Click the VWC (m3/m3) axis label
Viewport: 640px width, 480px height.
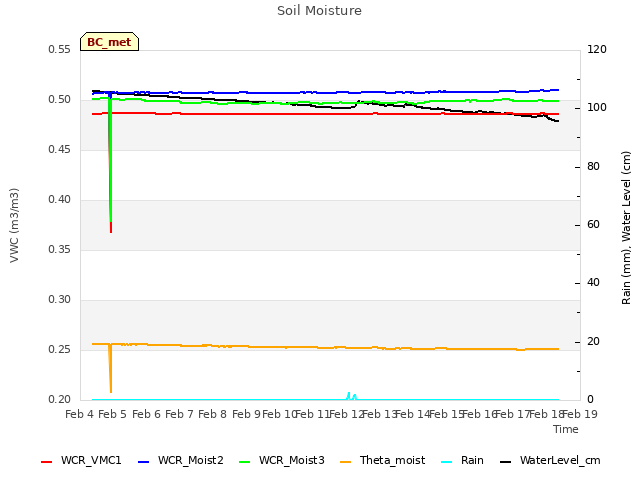[x=14, y=225]
